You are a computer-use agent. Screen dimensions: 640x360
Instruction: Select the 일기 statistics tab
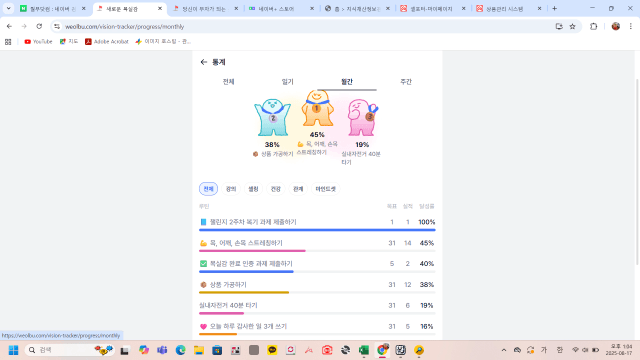(288, 82)
